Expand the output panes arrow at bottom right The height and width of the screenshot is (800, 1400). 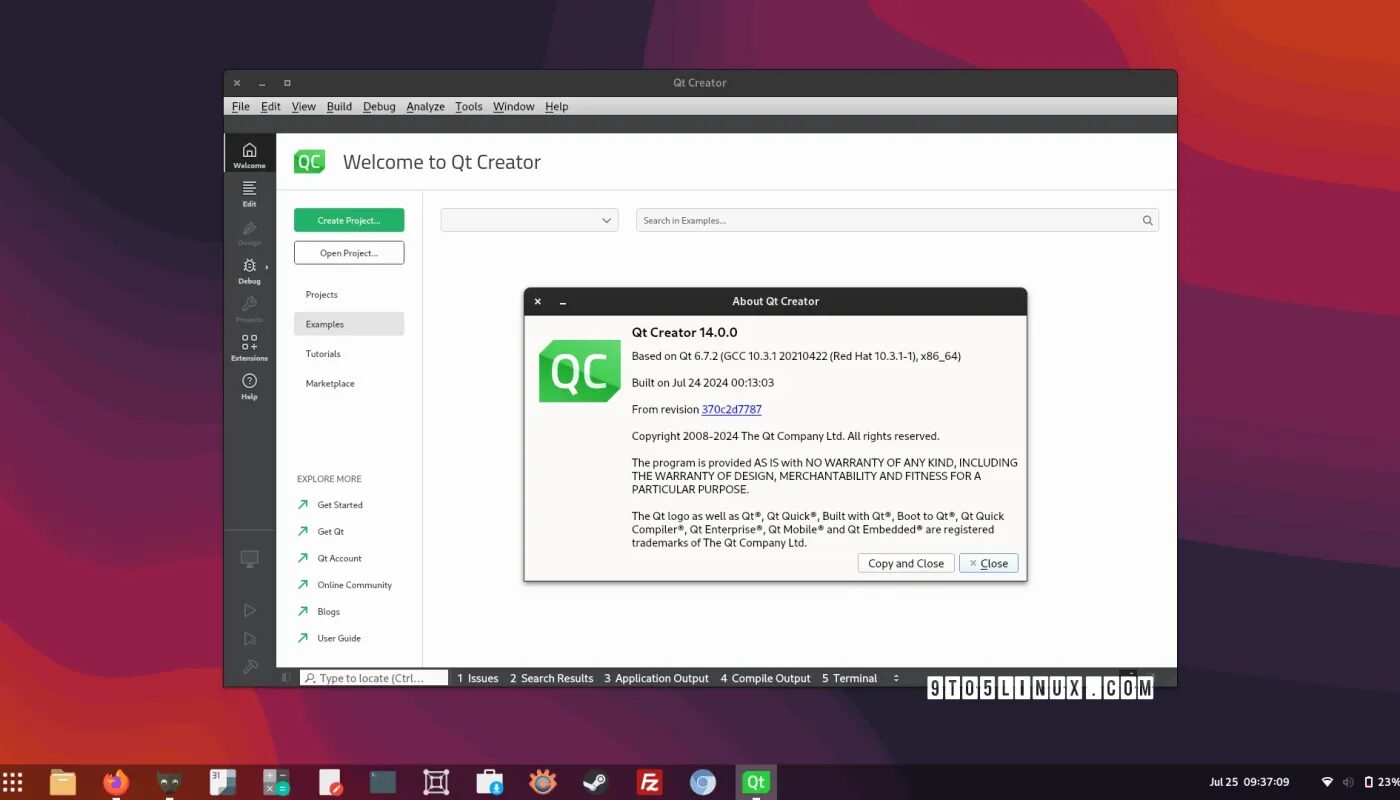coord(896,678)
